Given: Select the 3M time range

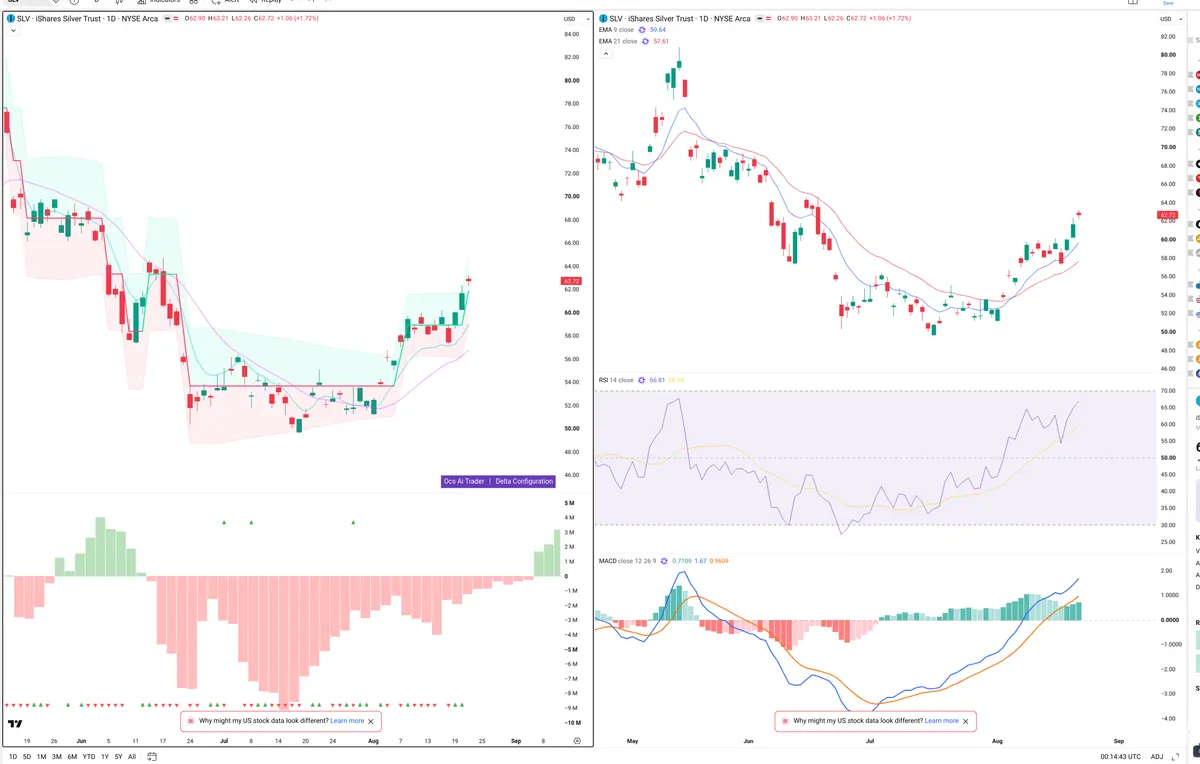Looking at the screenshot, I should (57, 756).
